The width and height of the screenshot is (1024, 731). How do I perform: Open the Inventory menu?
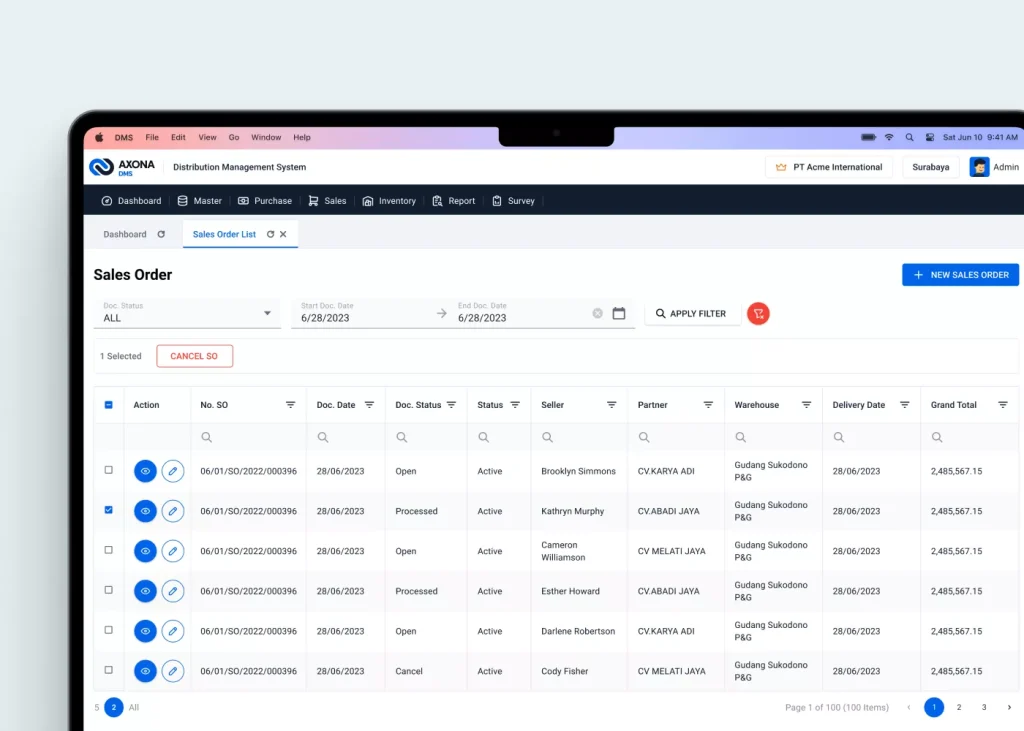click(x=389, y=201)
